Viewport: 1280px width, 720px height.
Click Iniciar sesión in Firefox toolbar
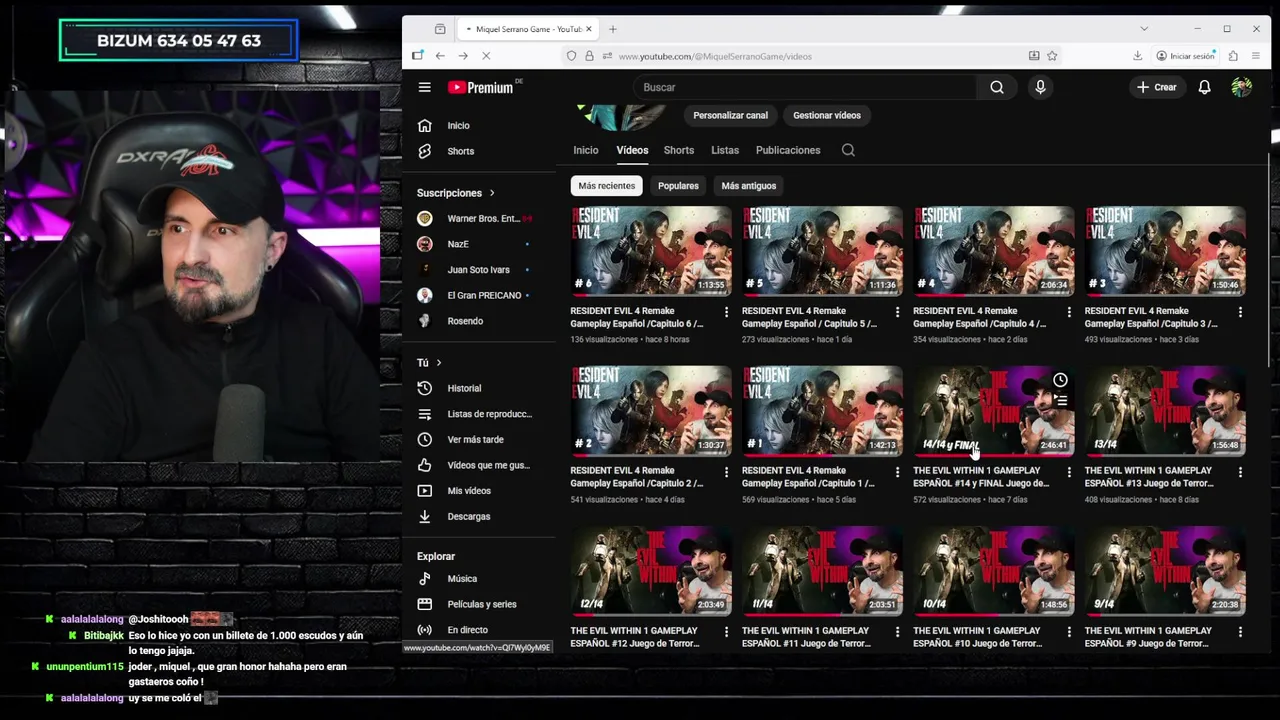pos(1185,56)
